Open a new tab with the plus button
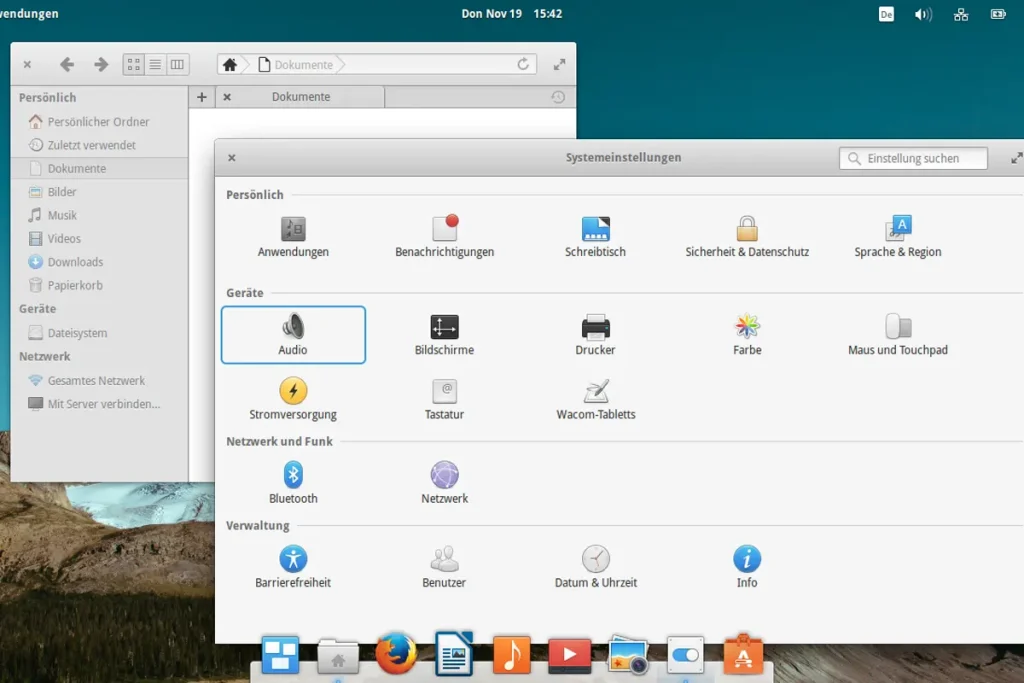Screen dimensions: 1024x683 click(x=201, y=97)
